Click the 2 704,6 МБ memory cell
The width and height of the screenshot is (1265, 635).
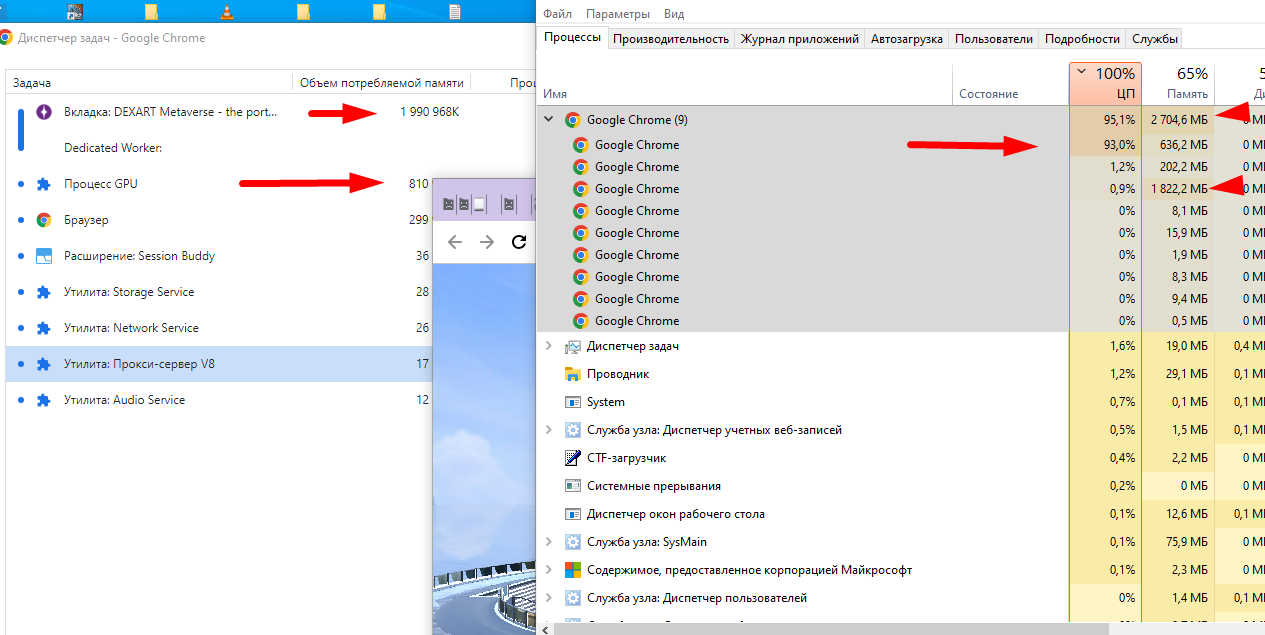(1178, 120)
